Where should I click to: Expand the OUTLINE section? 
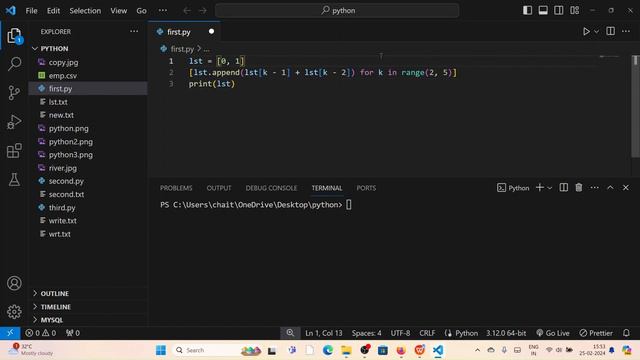click(x=88, y=293)
